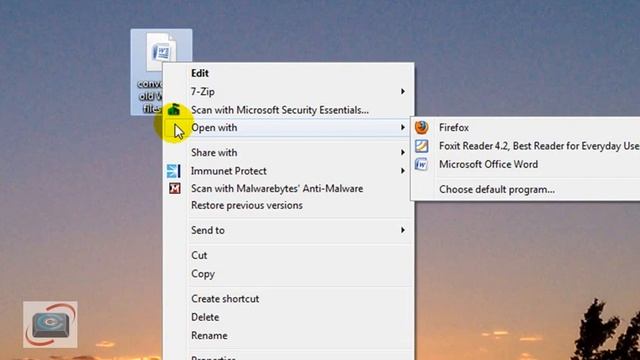The image size is (640, 360).
Task: Click the Foxit Reader icon
Action: coord(421,146)
